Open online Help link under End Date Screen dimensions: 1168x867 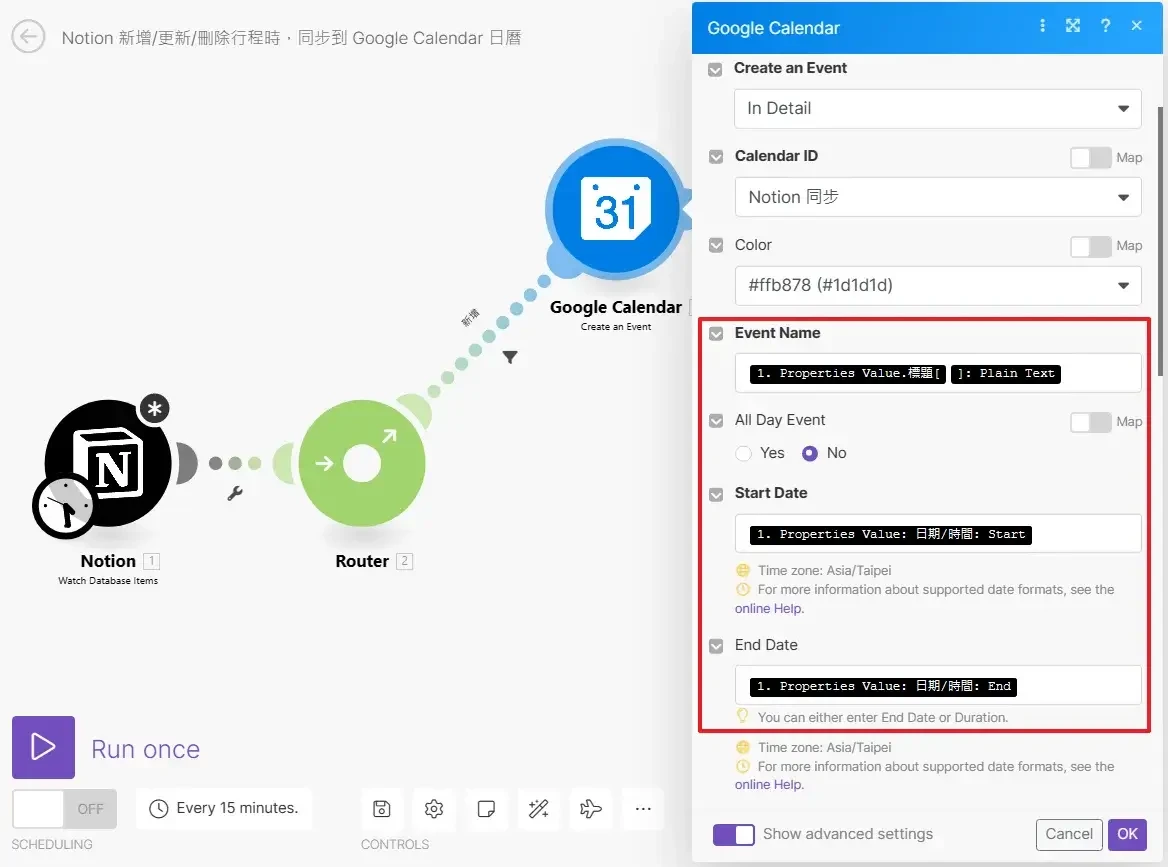[769, 784]
